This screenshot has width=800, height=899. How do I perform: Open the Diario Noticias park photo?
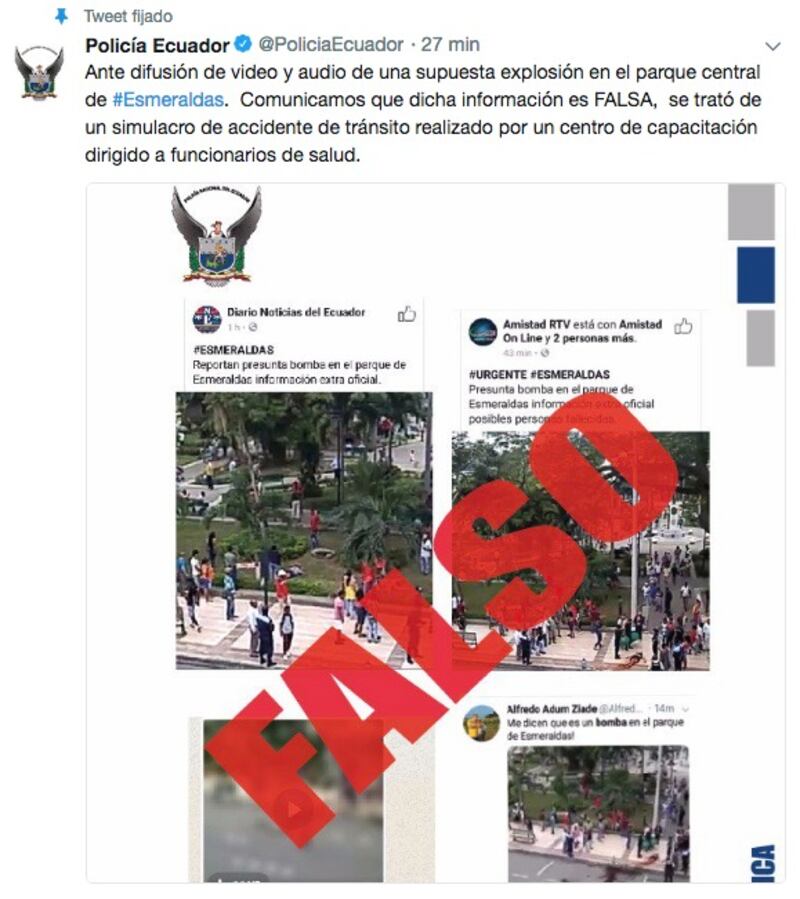tap(304, 531)
